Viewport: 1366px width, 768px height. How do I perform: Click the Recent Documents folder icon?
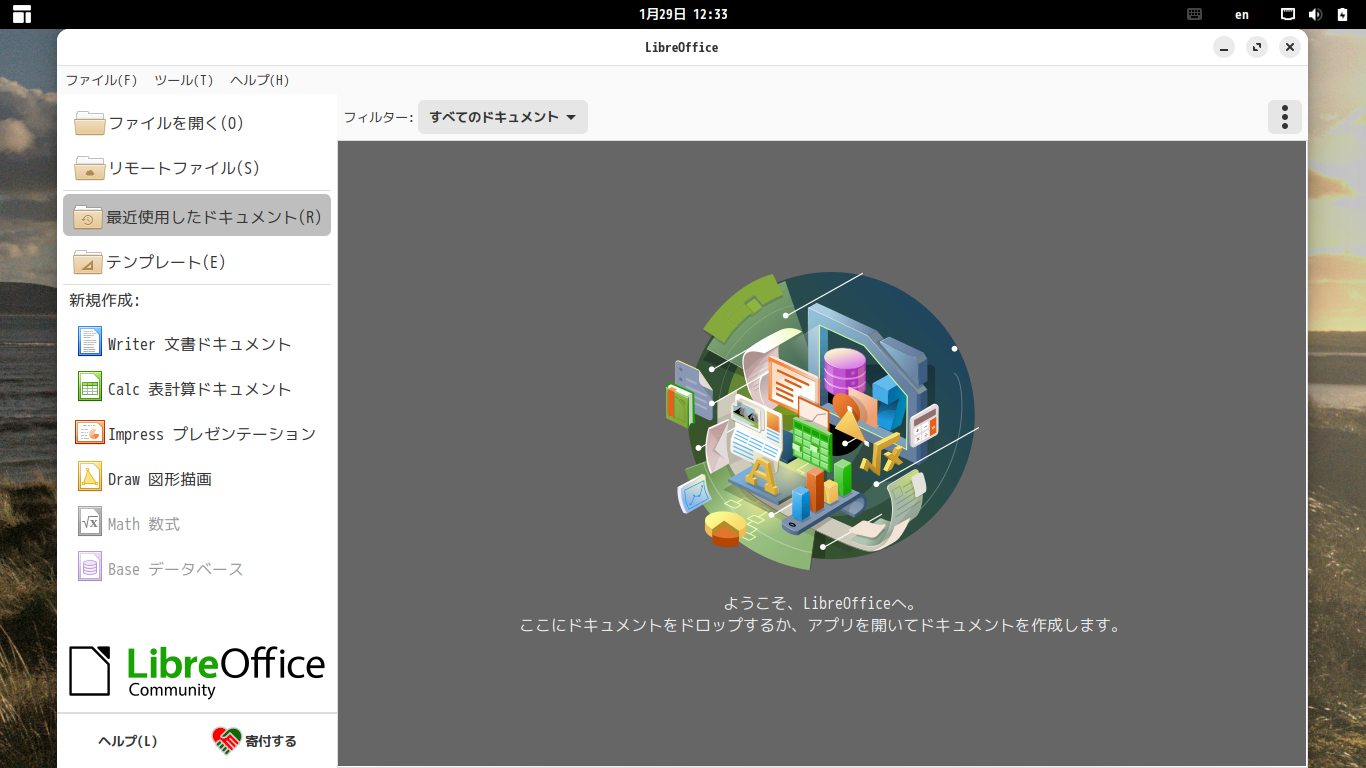tap(89, 217)
